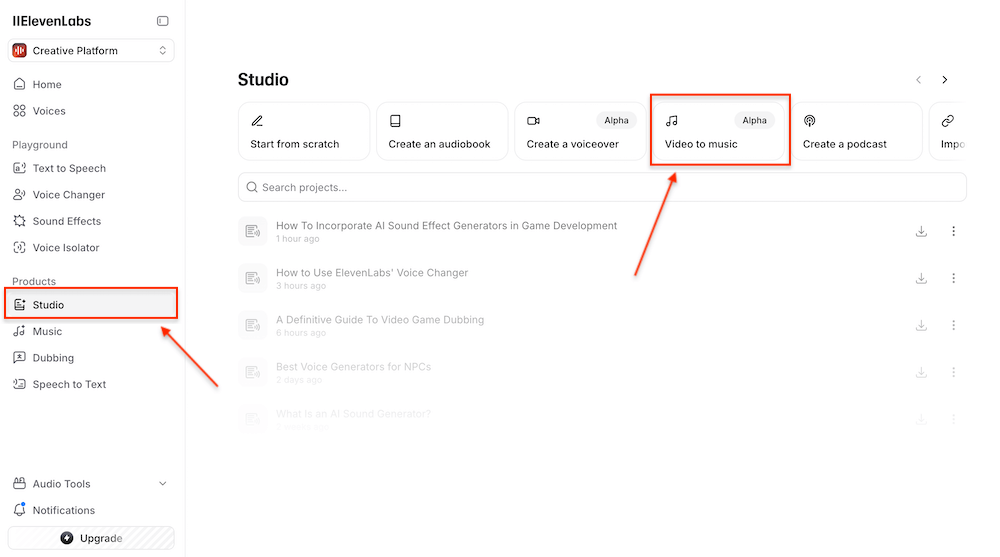Open A Definitive Guide To Video Game Dubbing
Image resolution: width=1000 pixels, height=557 pixels.
click(379, 320)
